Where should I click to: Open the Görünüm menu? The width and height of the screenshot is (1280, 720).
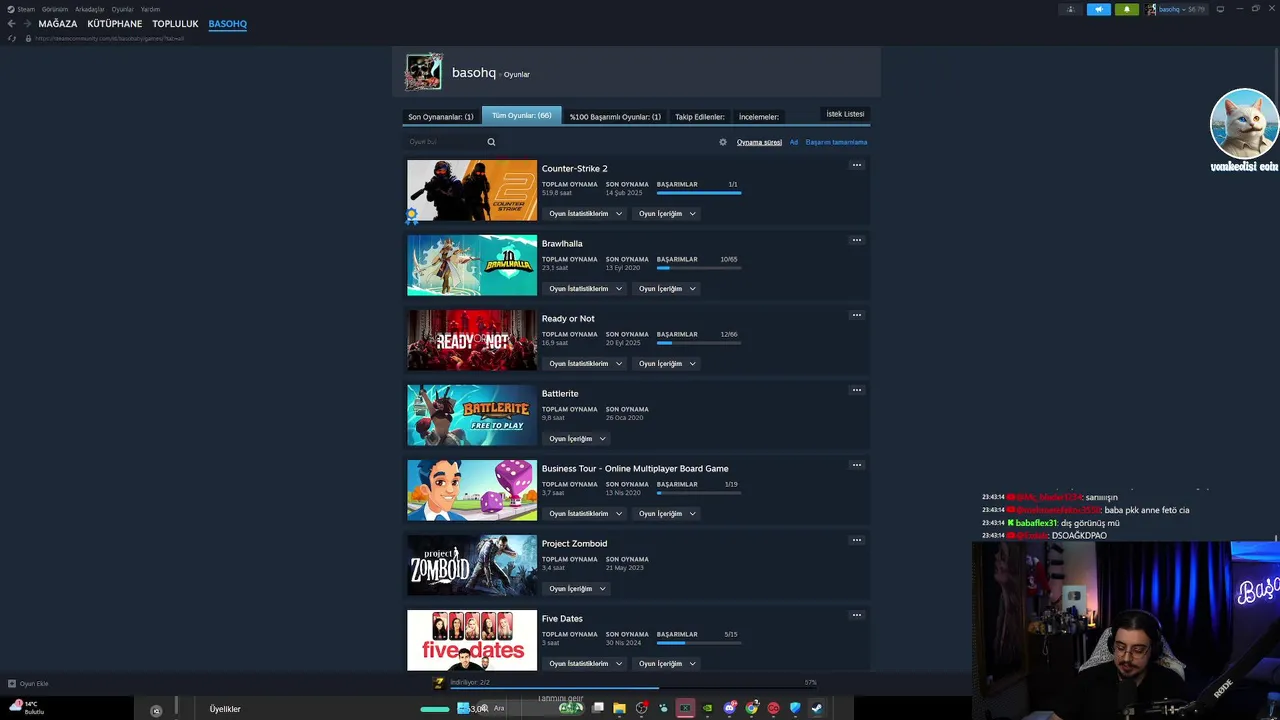pyautogui.click(x=55, y=9)
